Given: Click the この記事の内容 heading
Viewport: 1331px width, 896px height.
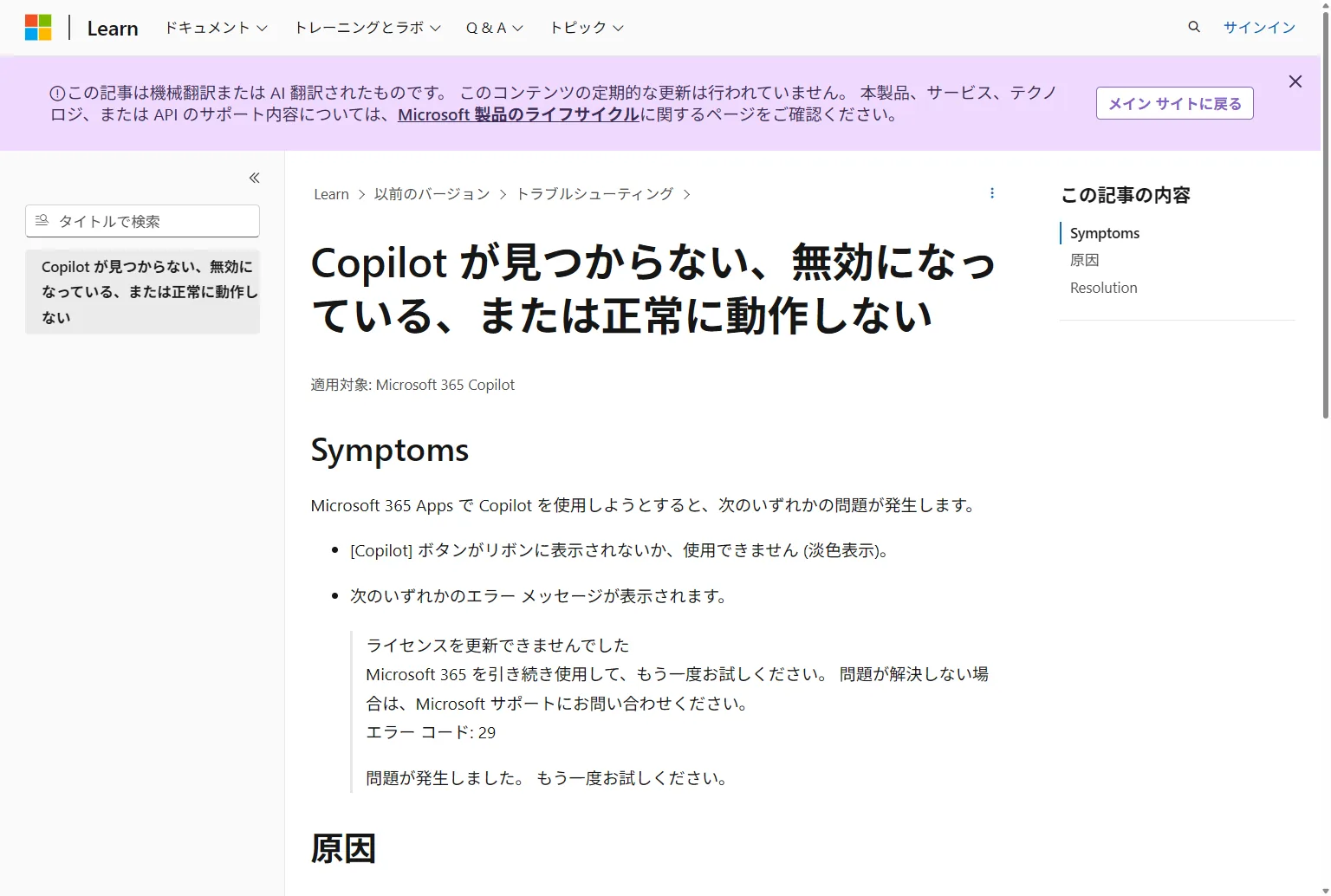Looking at the screenshot, I should (x=1126, y=195).
